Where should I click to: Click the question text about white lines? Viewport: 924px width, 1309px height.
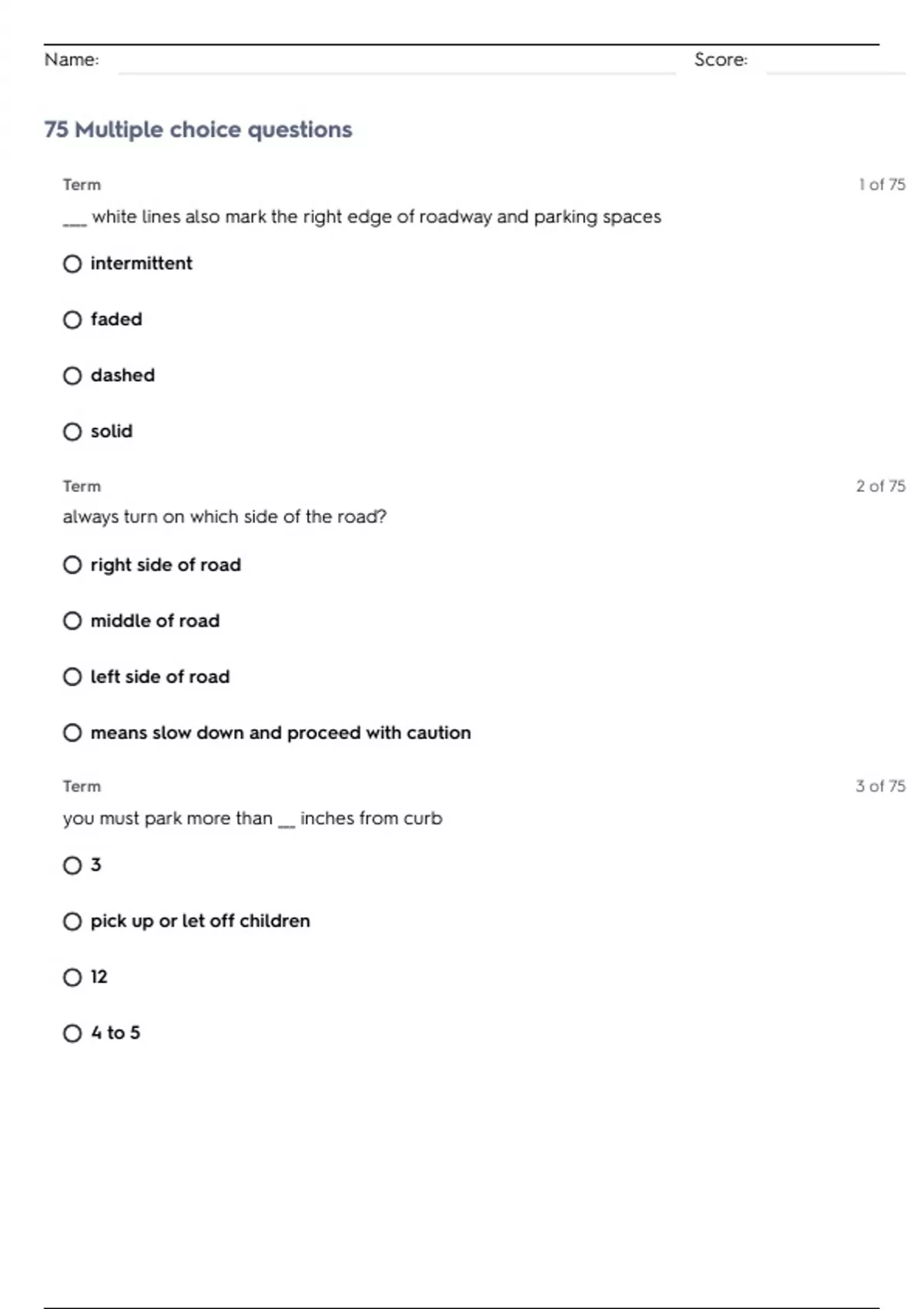pos(362,217)
